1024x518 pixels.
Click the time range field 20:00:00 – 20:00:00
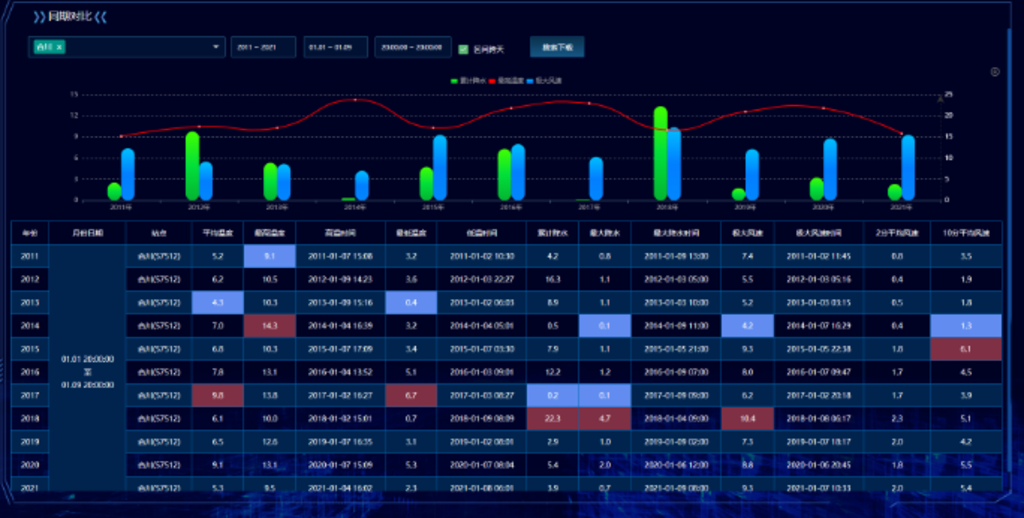click(413, 47)
